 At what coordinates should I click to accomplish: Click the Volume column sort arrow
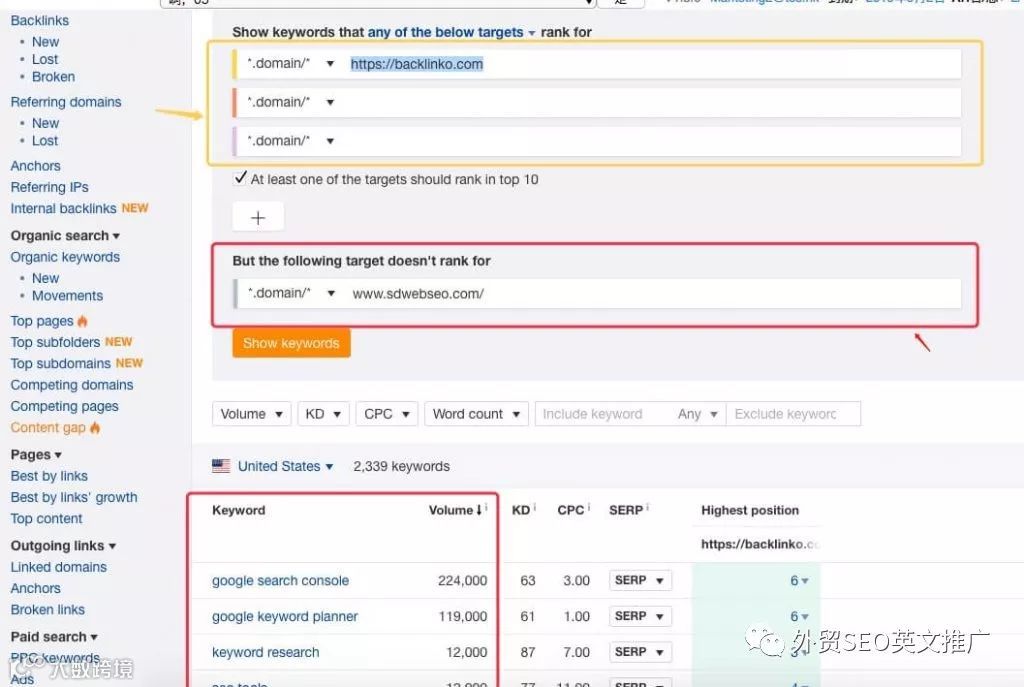point(479,510)
